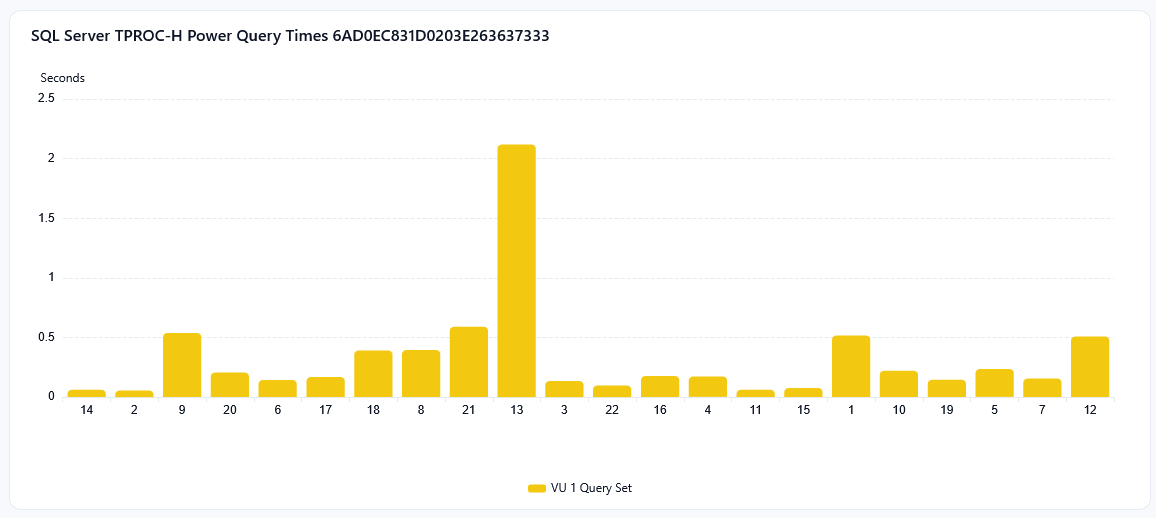The image size is (1156, 518).
Task: Select the bar for query 1
Action: [x=851, y=366]
